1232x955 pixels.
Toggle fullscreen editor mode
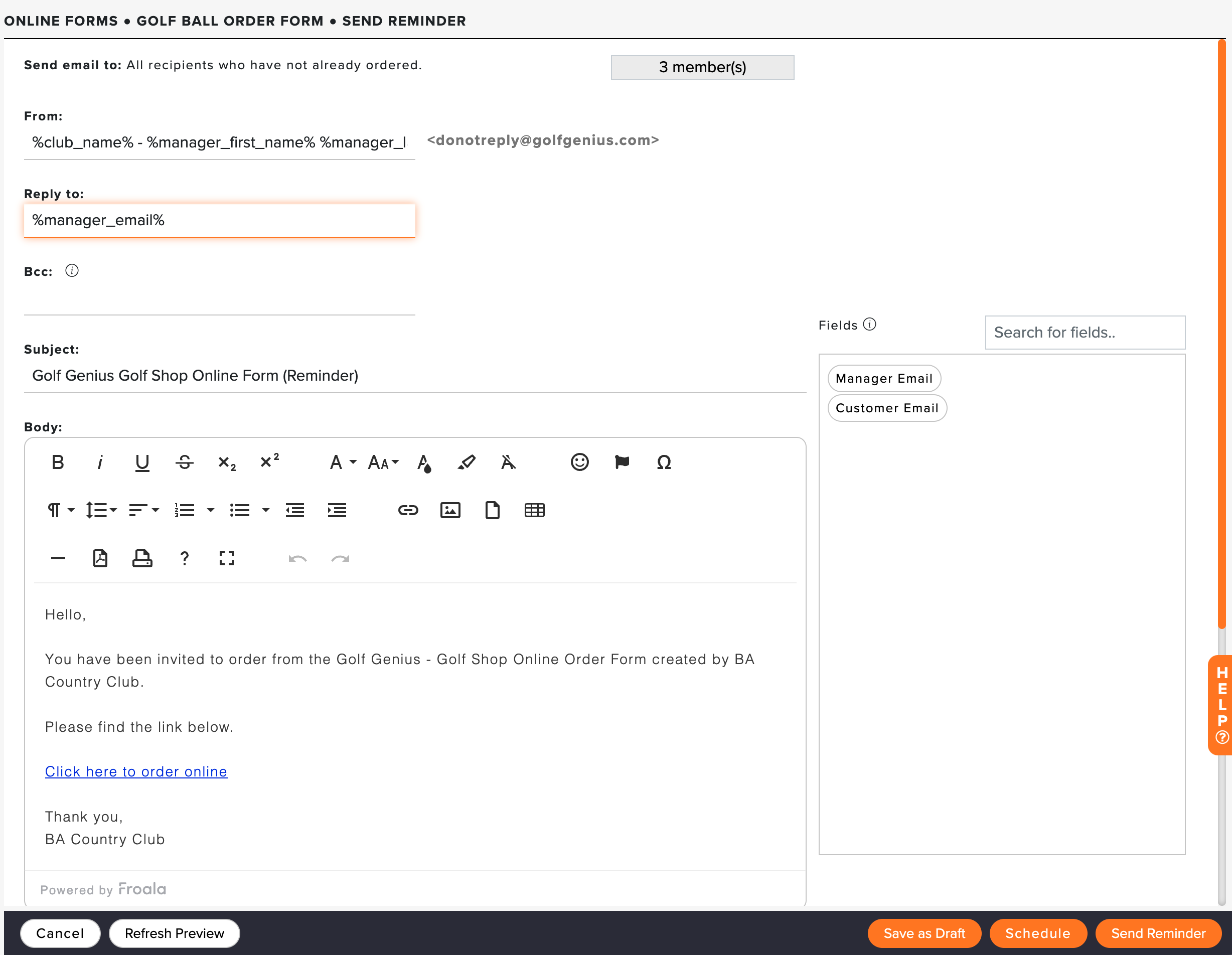pyautogui.click(x=227, y=558)
